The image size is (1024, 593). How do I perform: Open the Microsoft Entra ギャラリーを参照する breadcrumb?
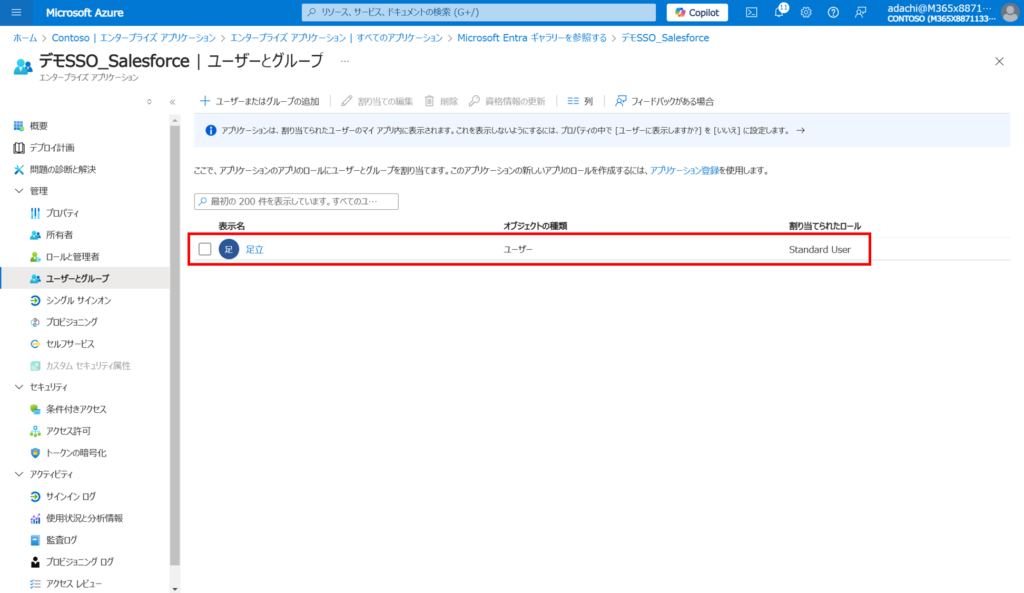coord(532,38)
